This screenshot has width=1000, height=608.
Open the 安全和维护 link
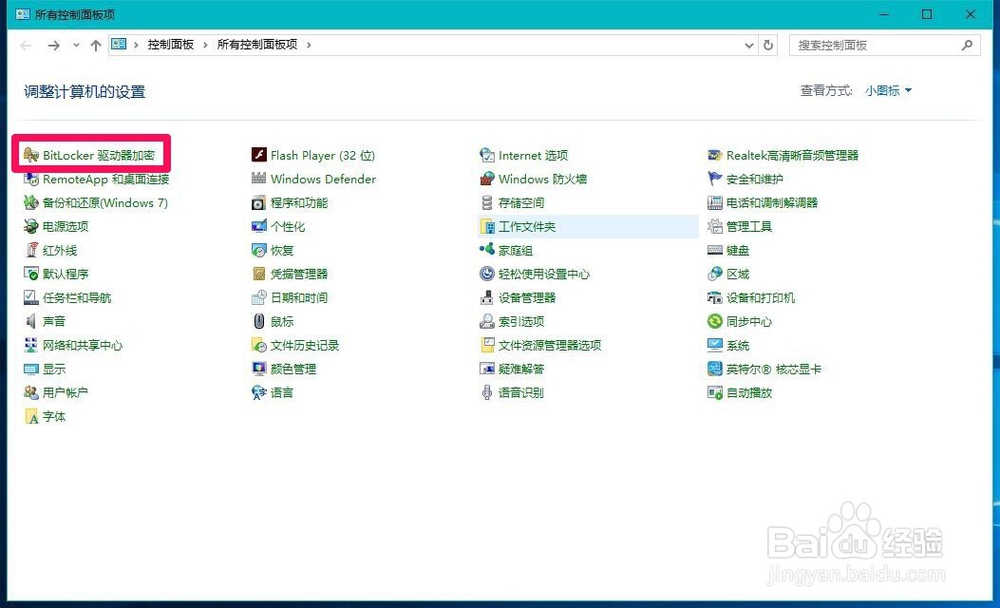pos(754,179)
